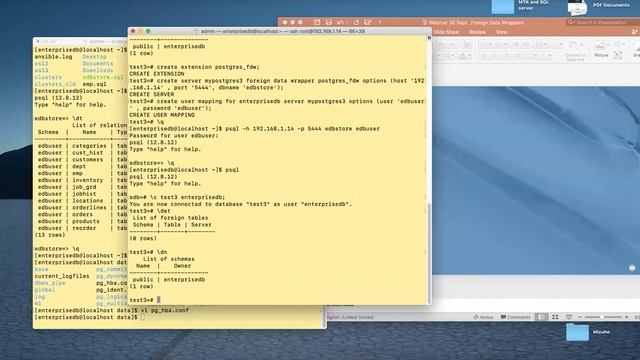
Task: Click the cursor at the test3=# prompt
Action: point(158,300)
